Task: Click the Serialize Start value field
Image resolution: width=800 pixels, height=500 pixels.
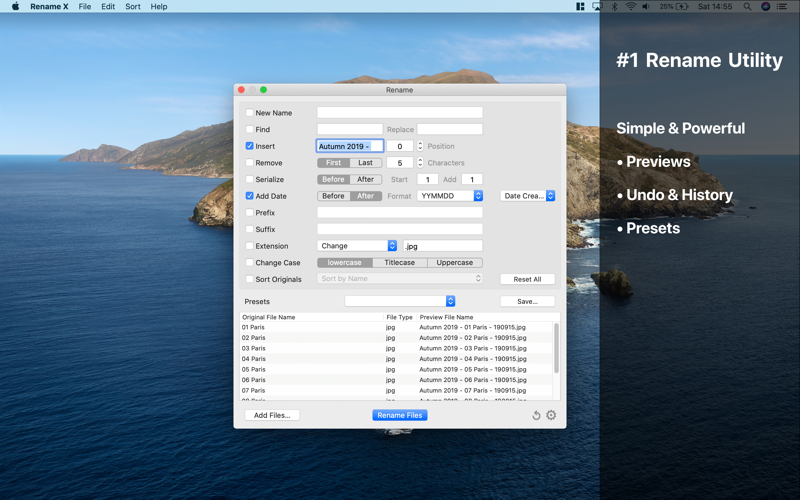Action: [428, 179]
